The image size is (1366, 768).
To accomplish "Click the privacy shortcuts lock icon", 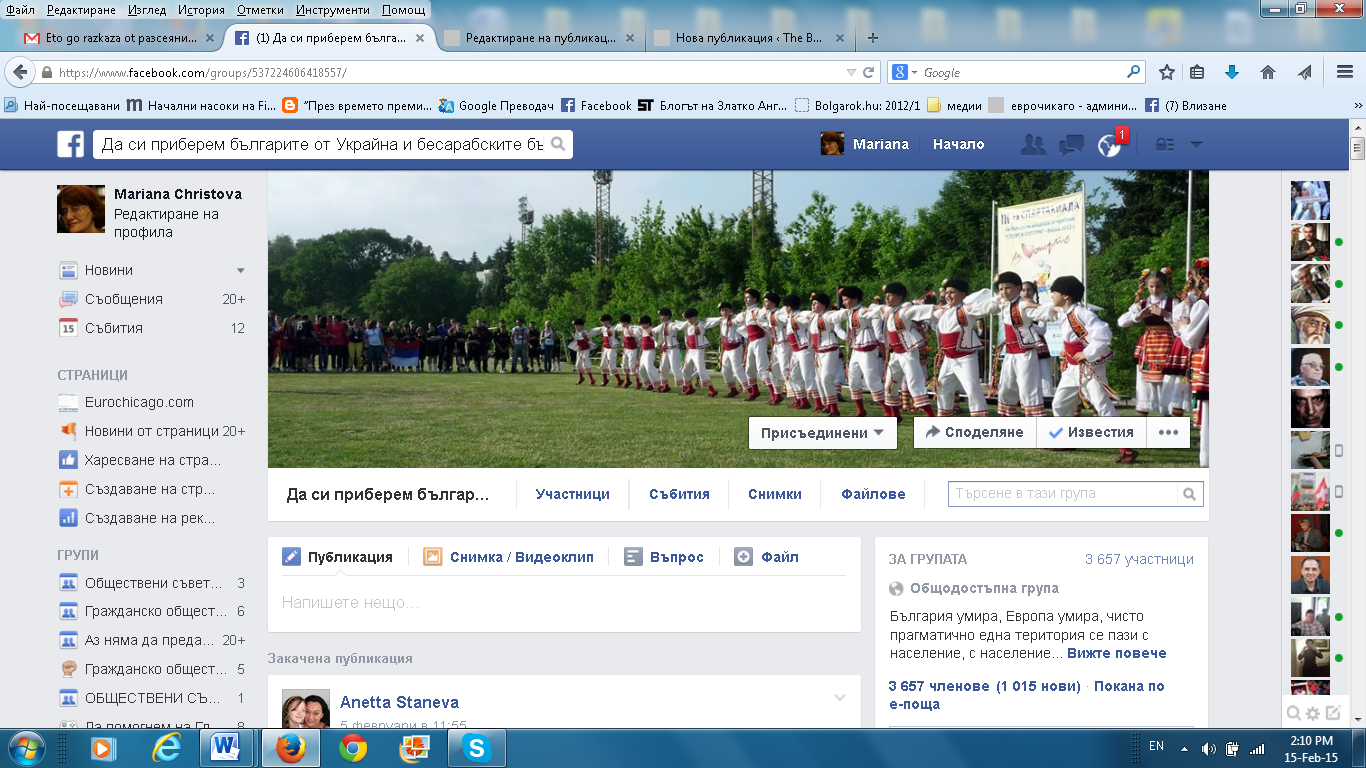I will (1164, 145).
